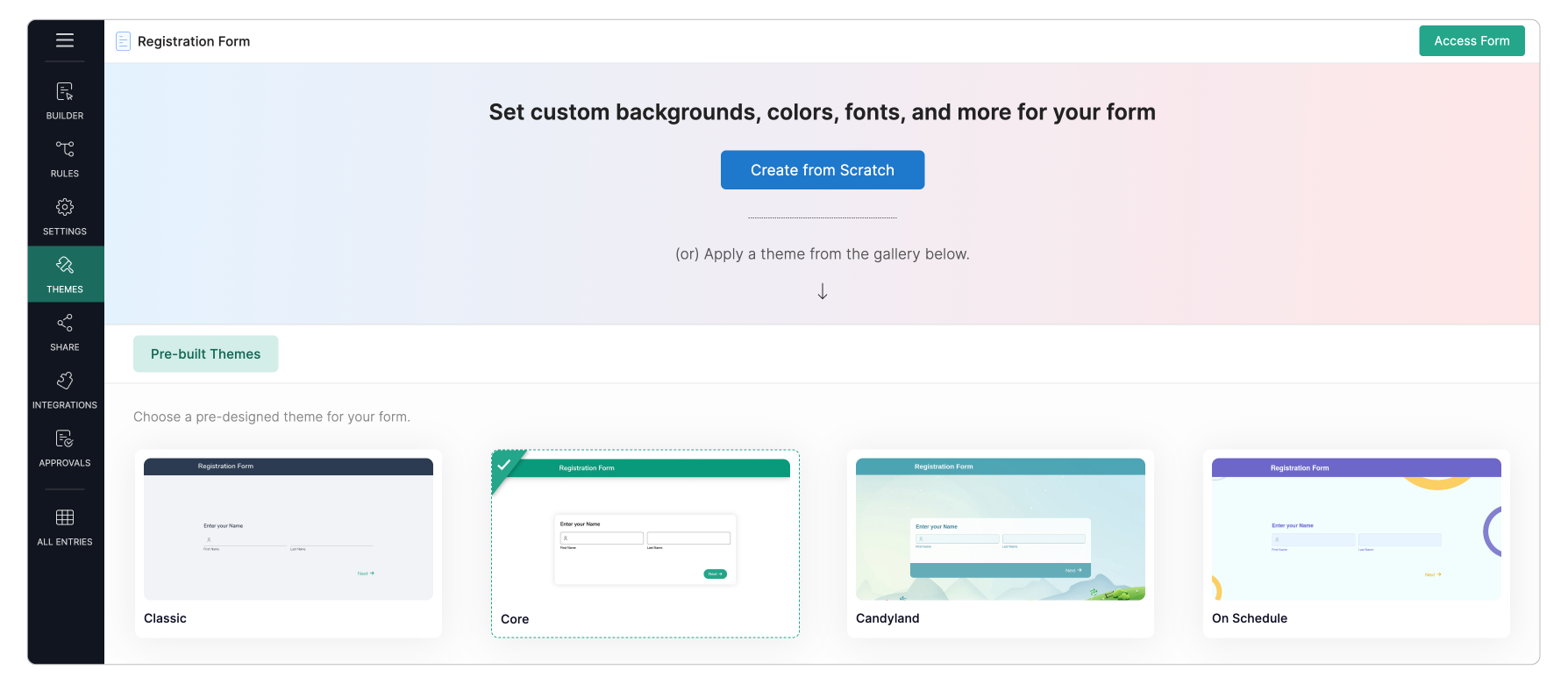Click the Classic theme name label
The width and height of the screenshot is (1568, 684).
(165, 618)
